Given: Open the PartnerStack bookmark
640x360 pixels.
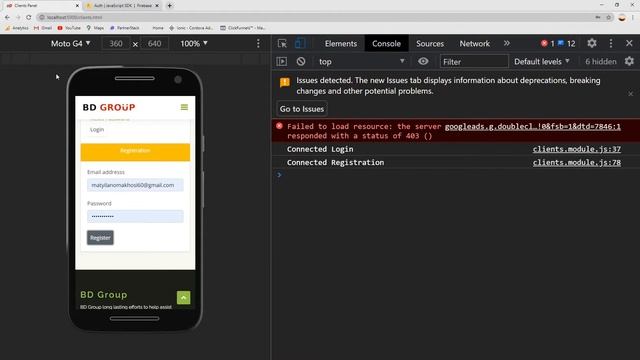Looking at the screenshot, I should click(124, 28).
